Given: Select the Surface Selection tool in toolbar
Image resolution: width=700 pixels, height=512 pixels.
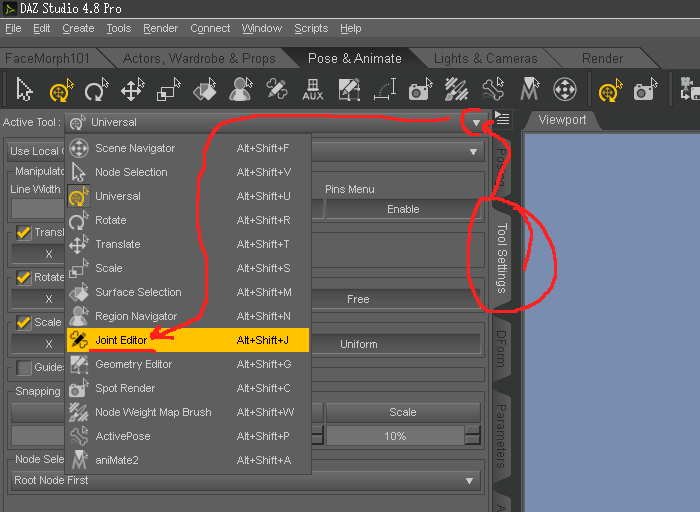Looking at the screenshot, I should coord(204,89).
